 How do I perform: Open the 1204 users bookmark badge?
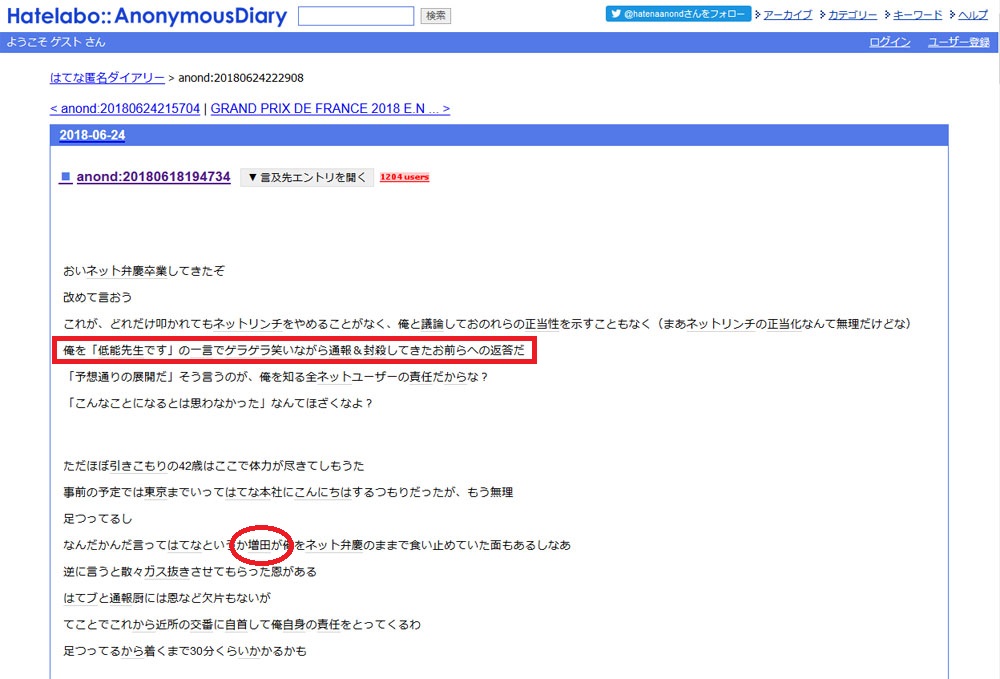tap(404, 177)
